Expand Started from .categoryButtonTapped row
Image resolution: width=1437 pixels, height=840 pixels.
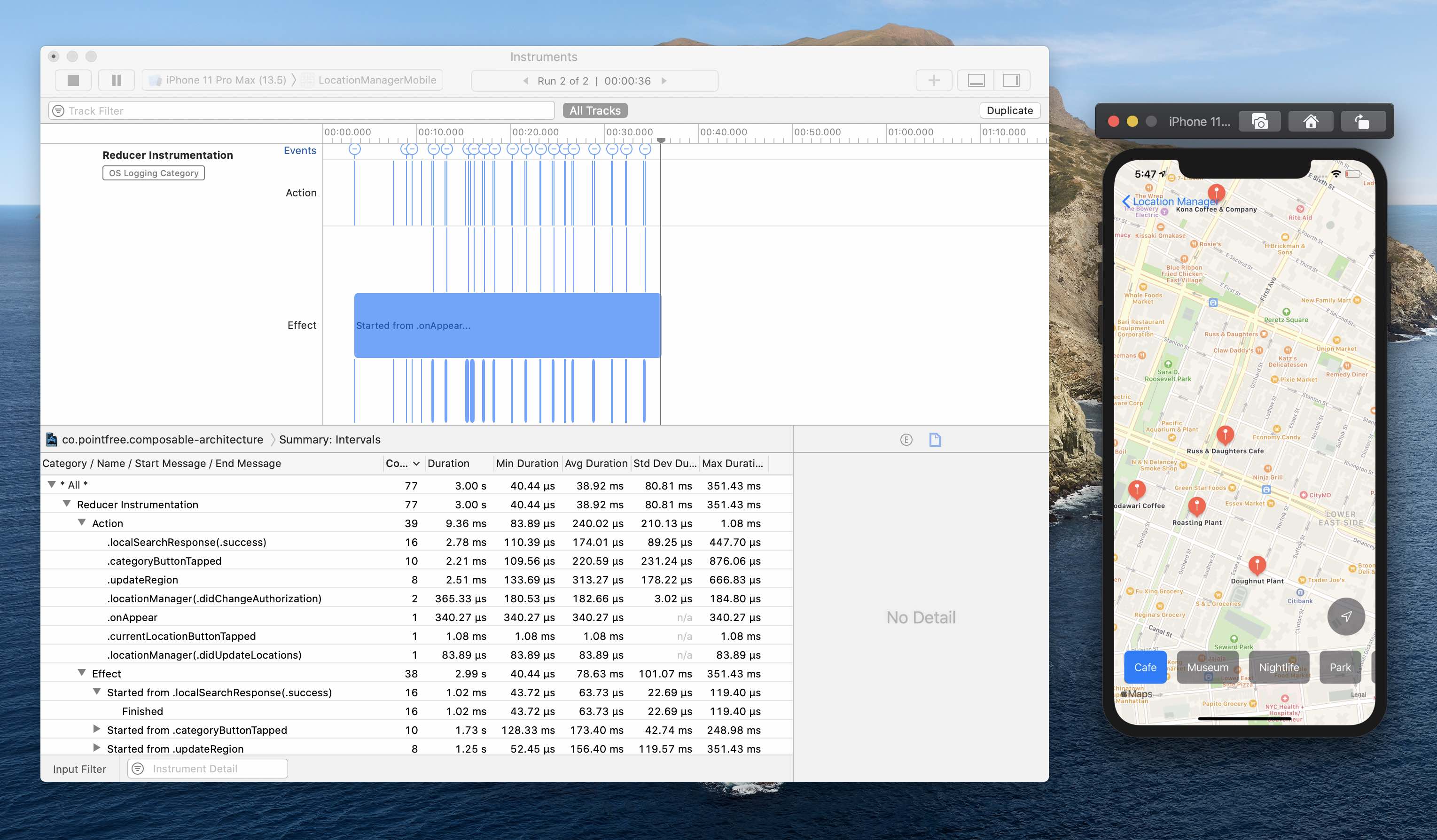click(96, 730)
